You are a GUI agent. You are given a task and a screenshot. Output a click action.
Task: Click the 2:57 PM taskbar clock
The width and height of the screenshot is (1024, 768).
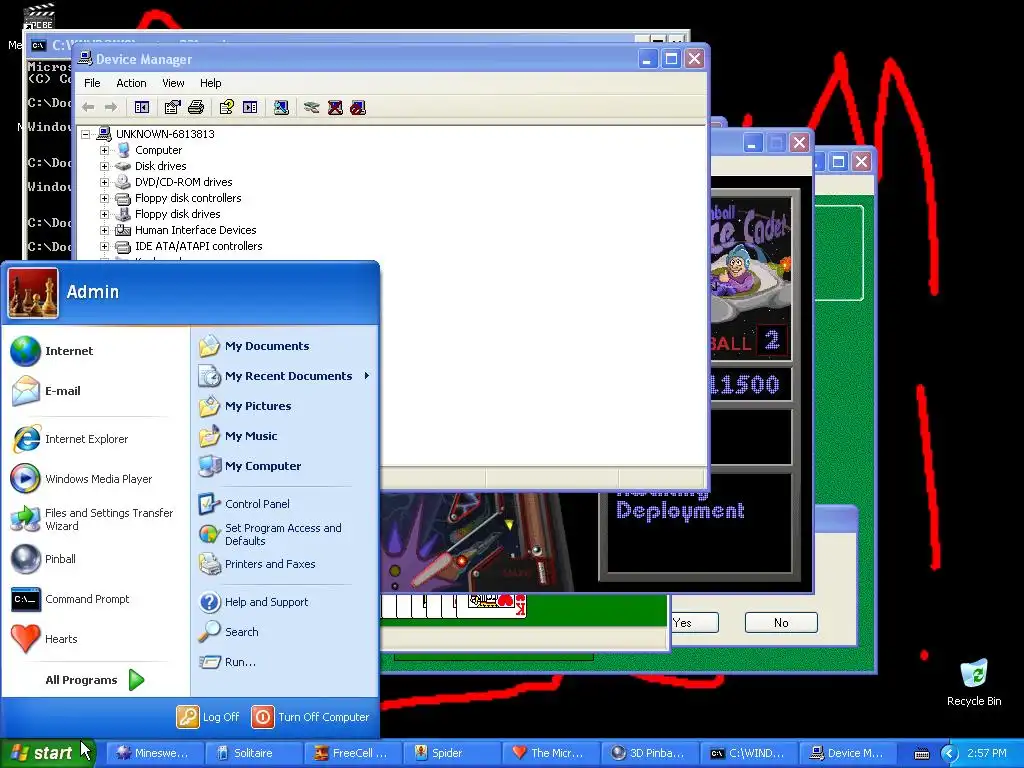coord(987,753)
